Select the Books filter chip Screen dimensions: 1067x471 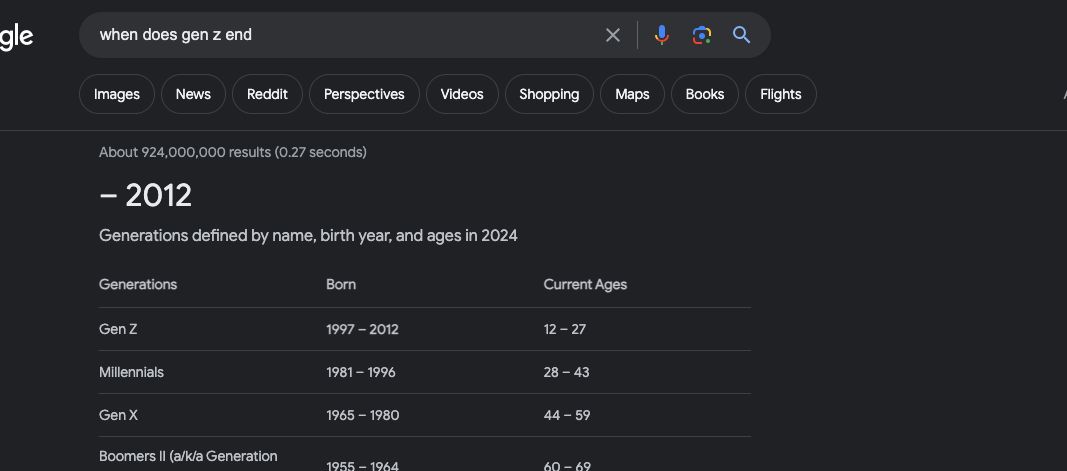pyautogui.click(x=704, y=94)
